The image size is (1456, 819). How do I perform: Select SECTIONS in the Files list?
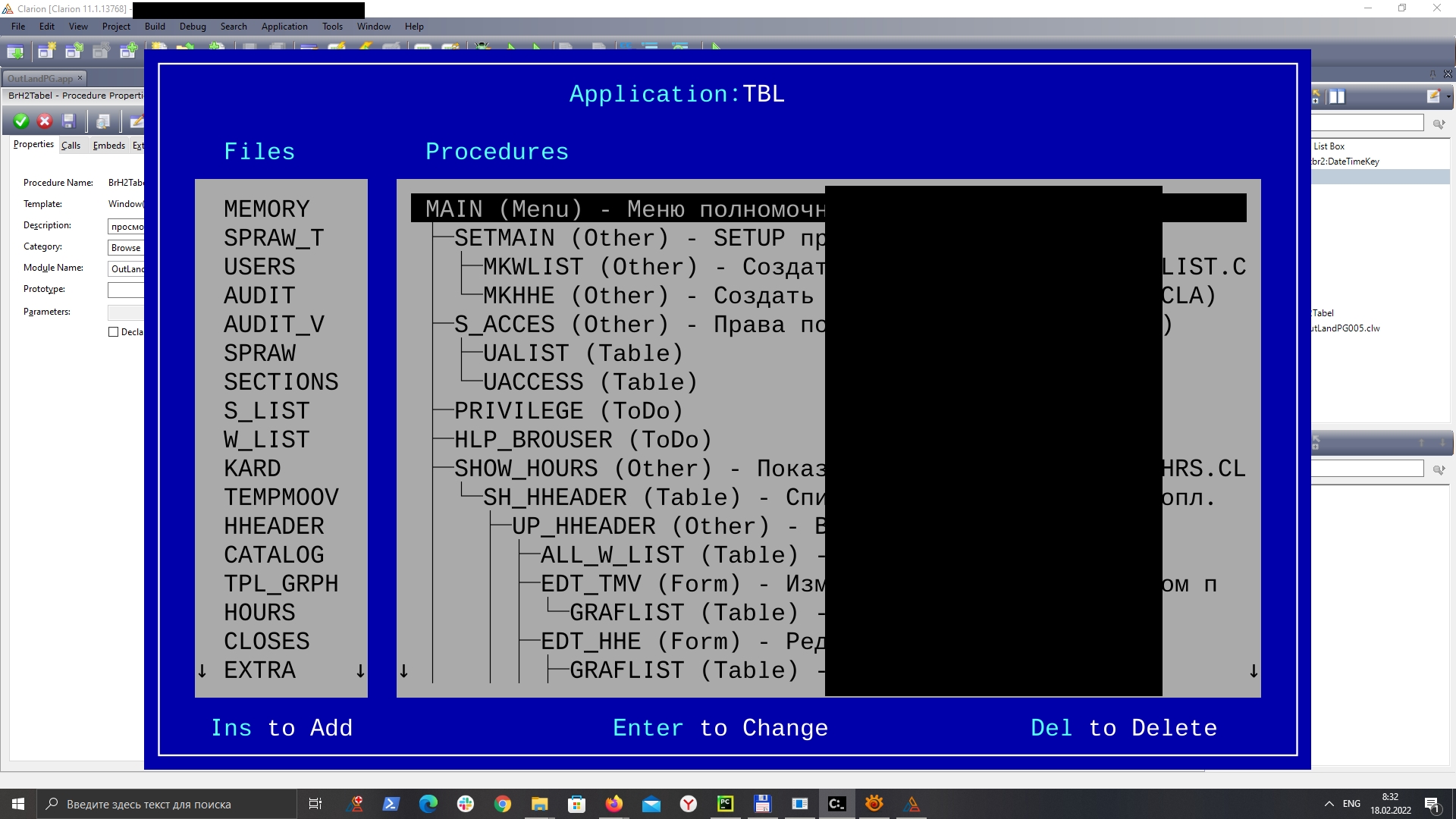(281, 381)
